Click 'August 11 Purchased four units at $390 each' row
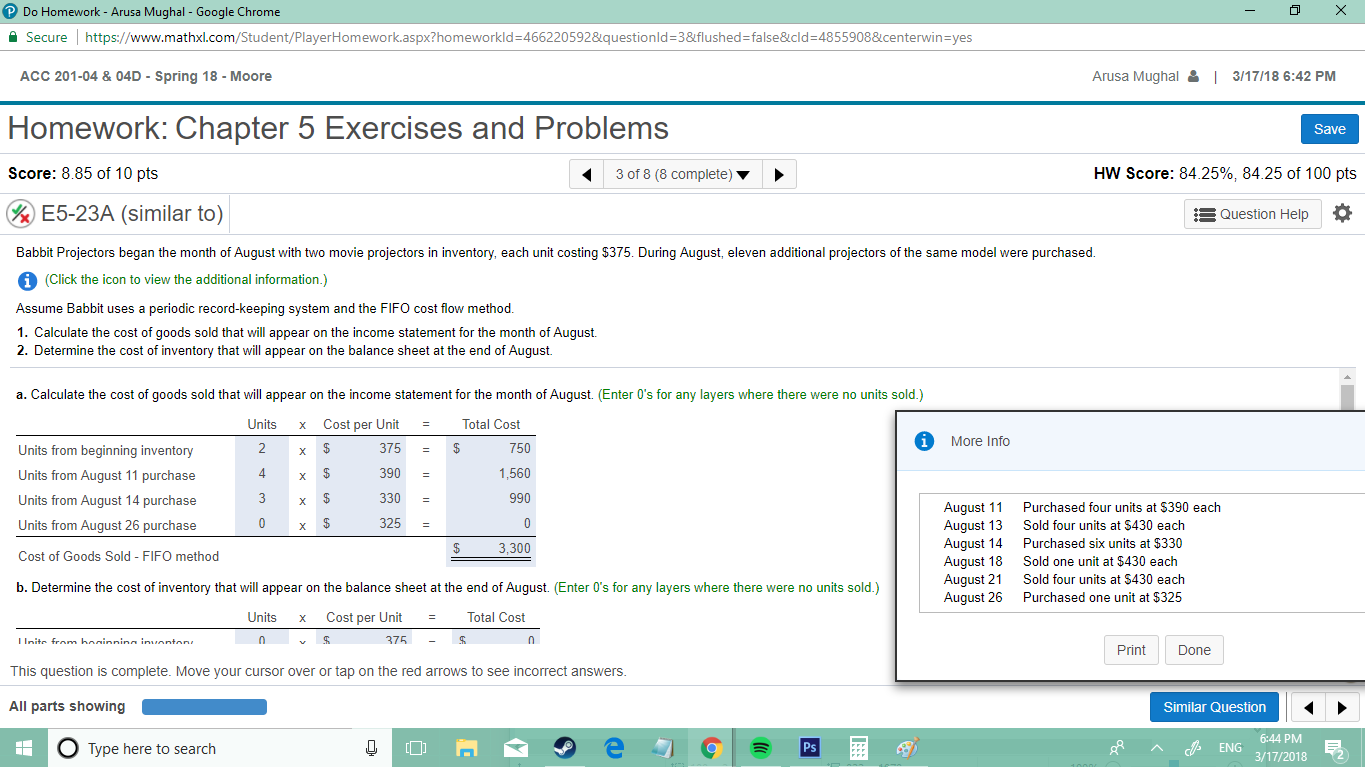This screenshot has height=767, width=1365. point(1082,507)
